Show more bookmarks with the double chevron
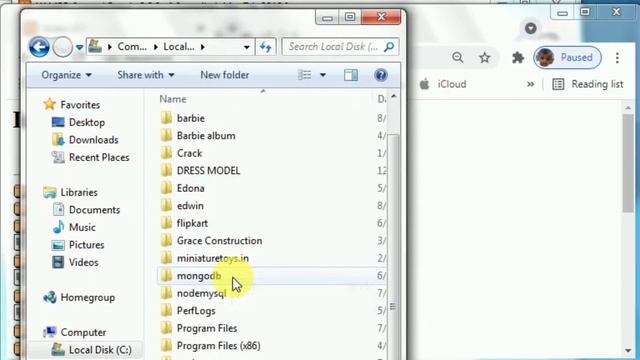The width and height of the screenshot is (640, 360). tap(530, 84)
